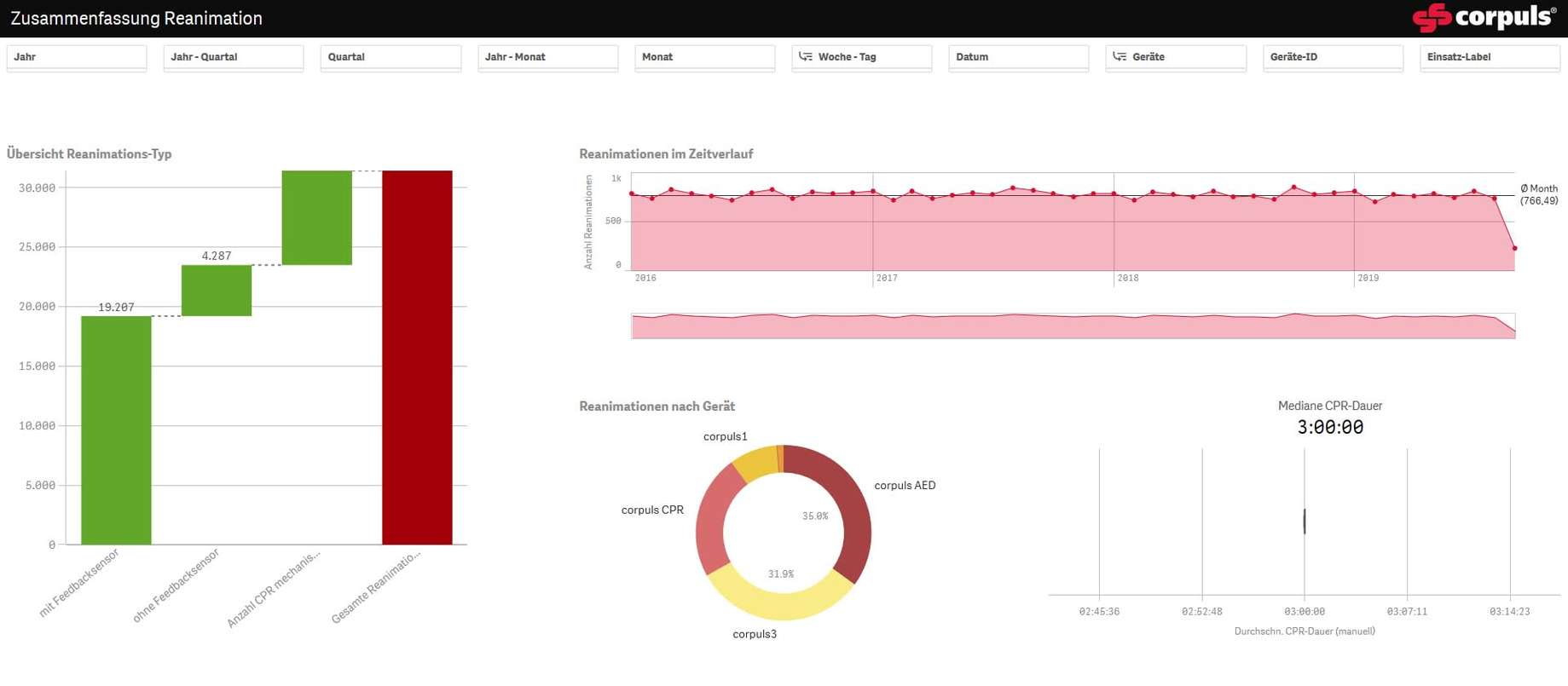Click the 'Mediane CPR-Dauer' 3:00:00 value
Screen dimensions: 1568x686
(1330, 428)
